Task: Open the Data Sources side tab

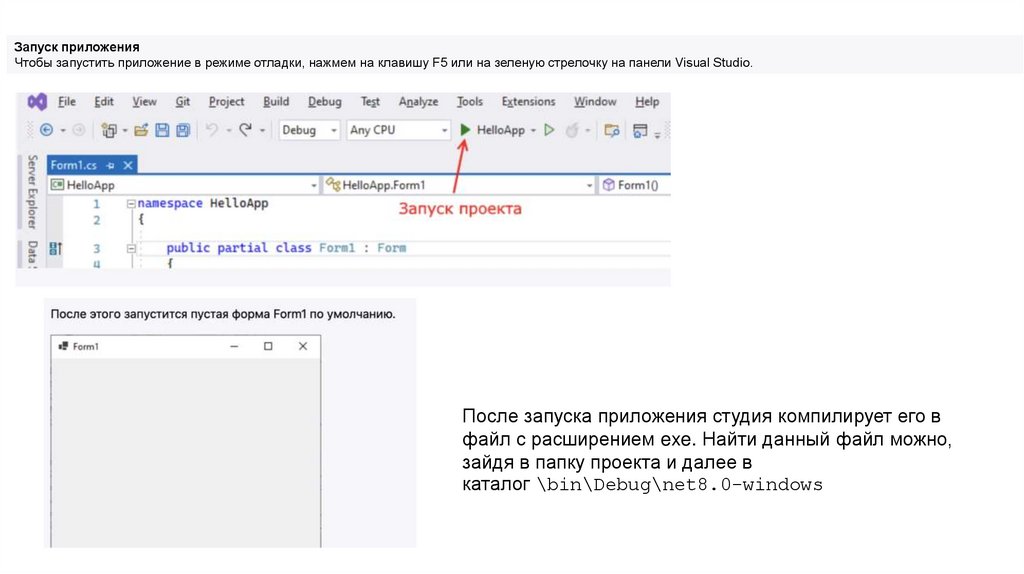Action: (x=31, y=254)
